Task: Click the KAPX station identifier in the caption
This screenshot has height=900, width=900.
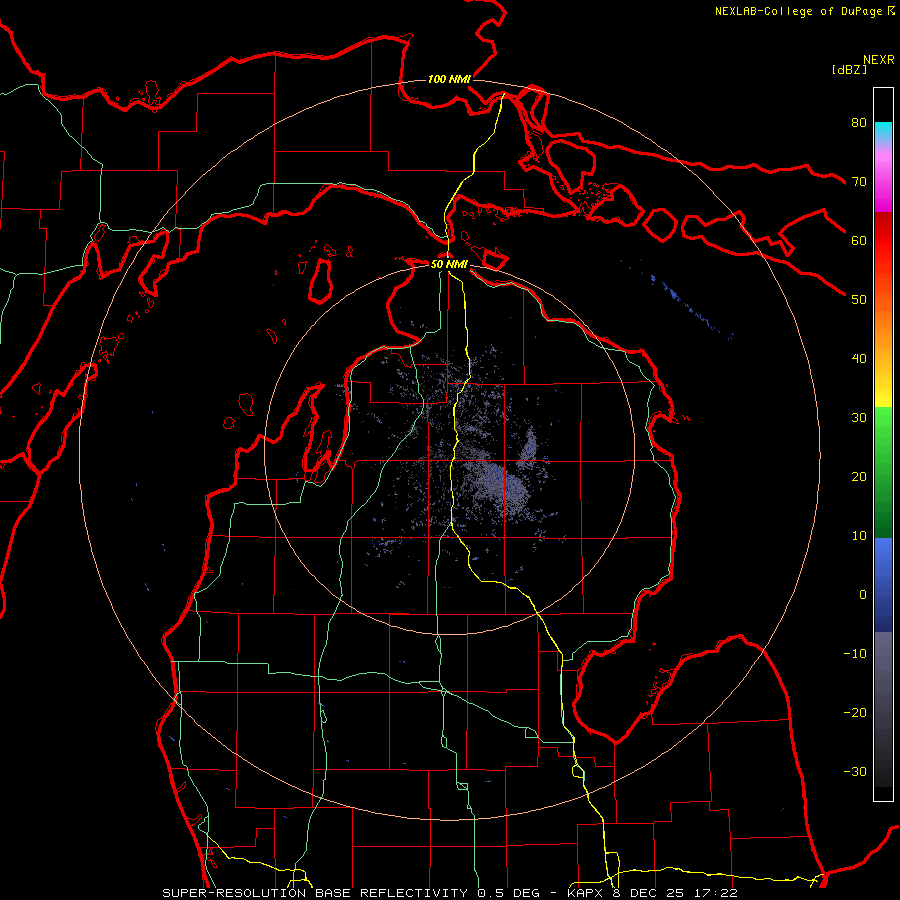Action: click(588, 893)
